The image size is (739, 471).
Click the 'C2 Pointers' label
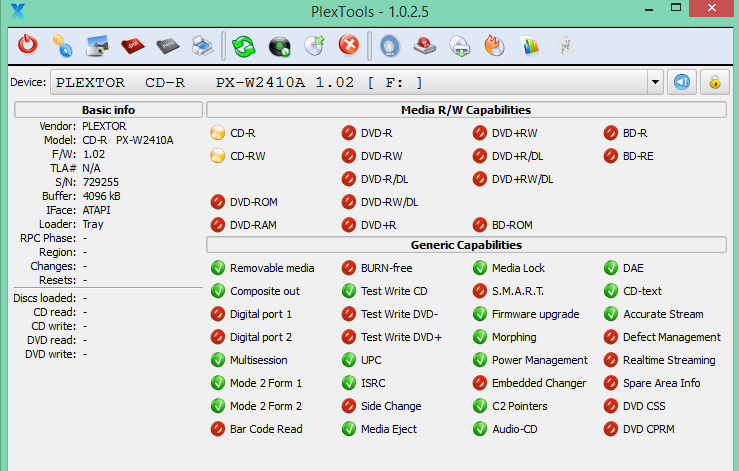coord(520,406)
